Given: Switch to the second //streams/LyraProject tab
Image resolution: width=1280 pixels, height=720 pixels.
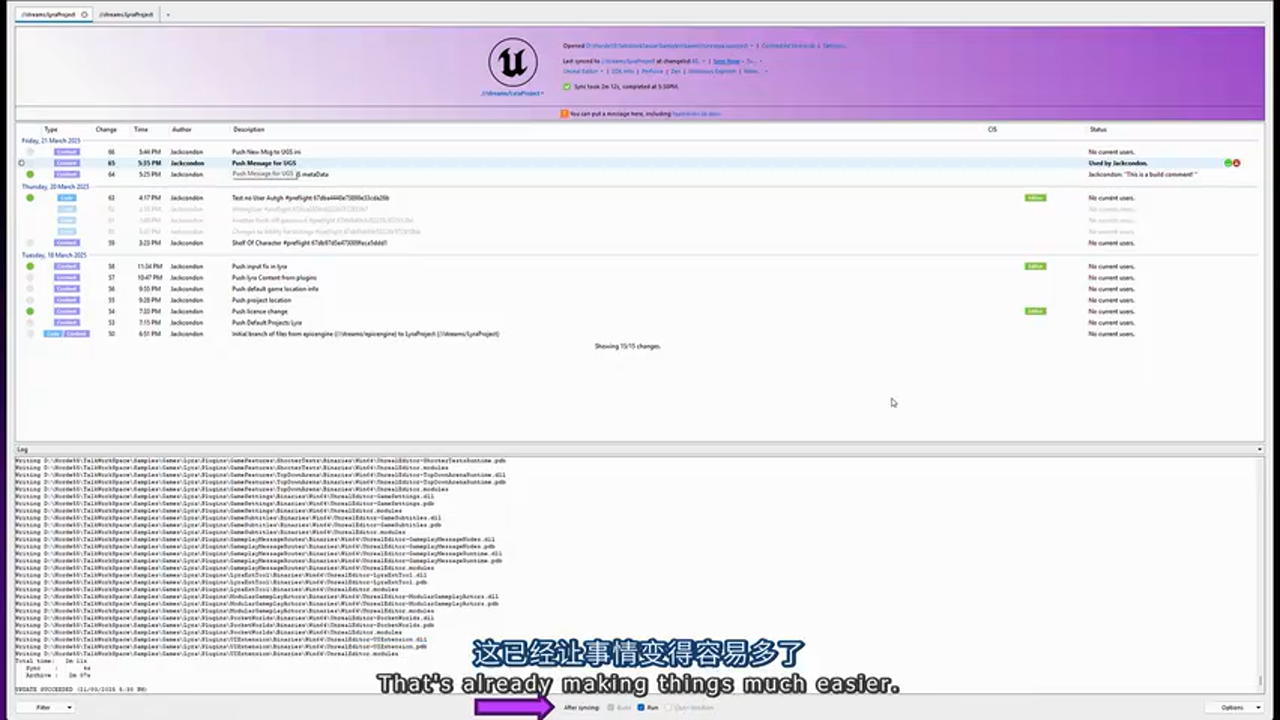Looking at the screenshot, I should pos(125,14).
